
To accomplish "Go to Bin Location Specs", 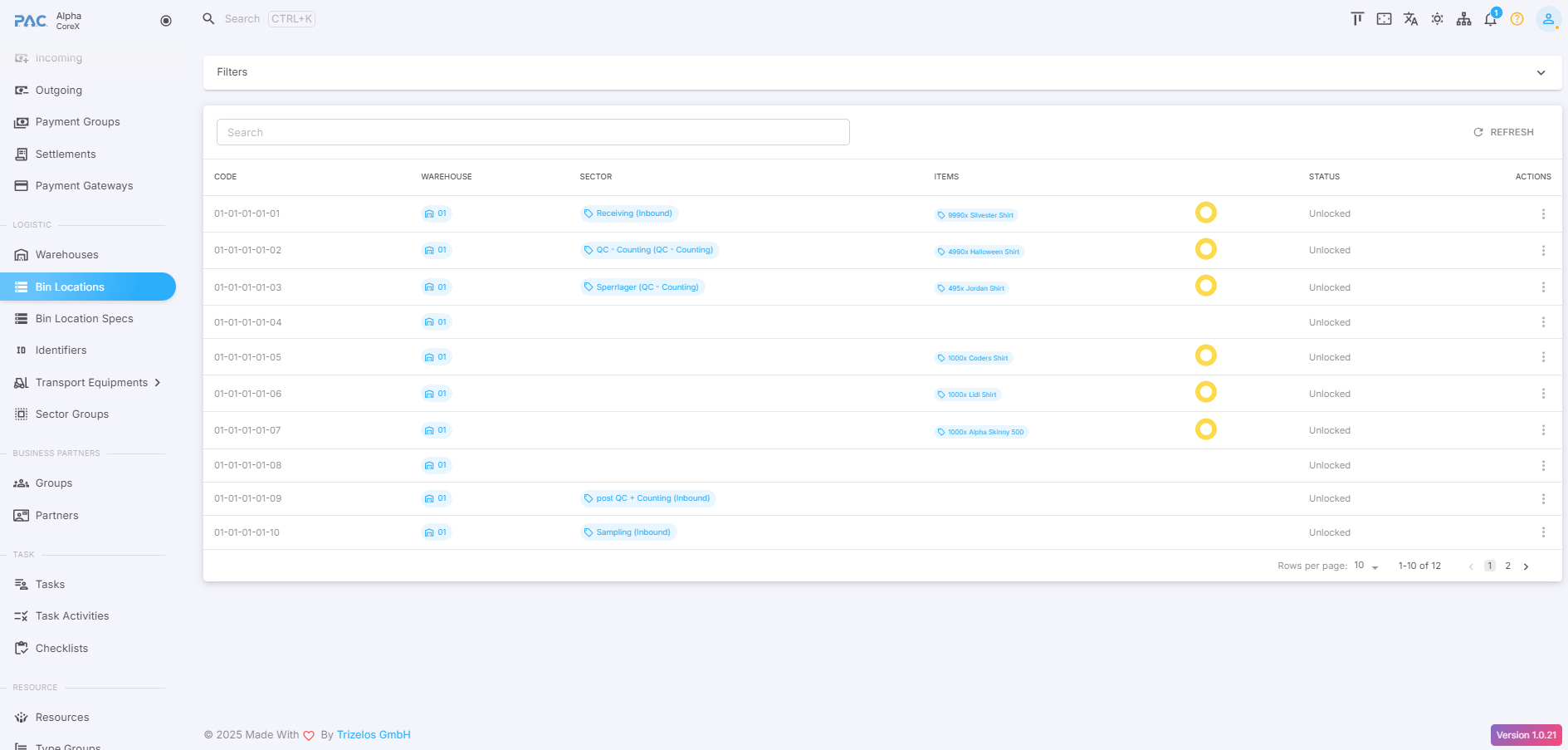I will pos(84,319).
